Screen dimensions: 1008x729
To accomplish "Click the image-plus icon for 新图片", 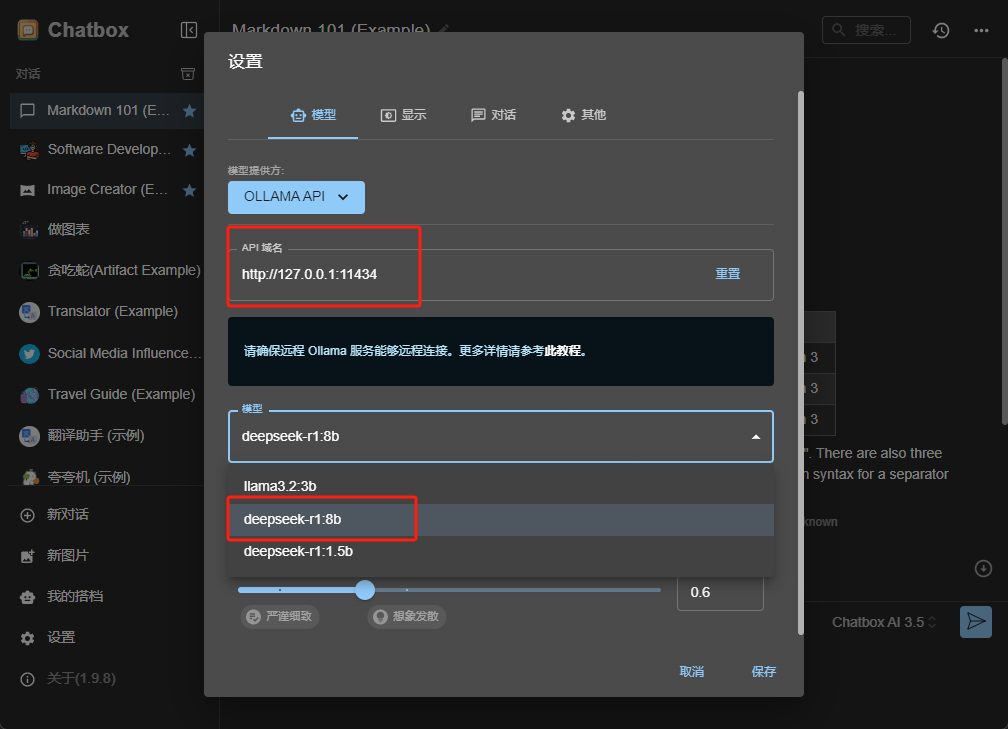I will [x=28, y=556].
